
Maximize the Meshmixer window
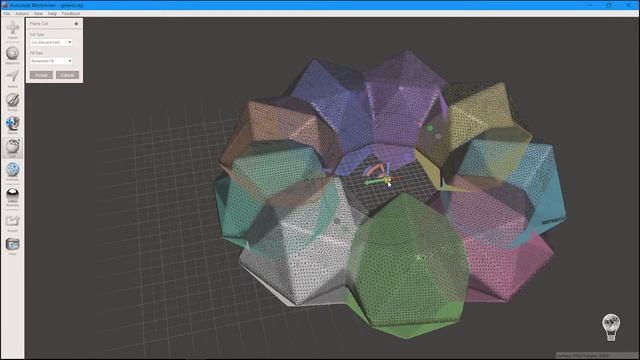[x=609, y=5]
